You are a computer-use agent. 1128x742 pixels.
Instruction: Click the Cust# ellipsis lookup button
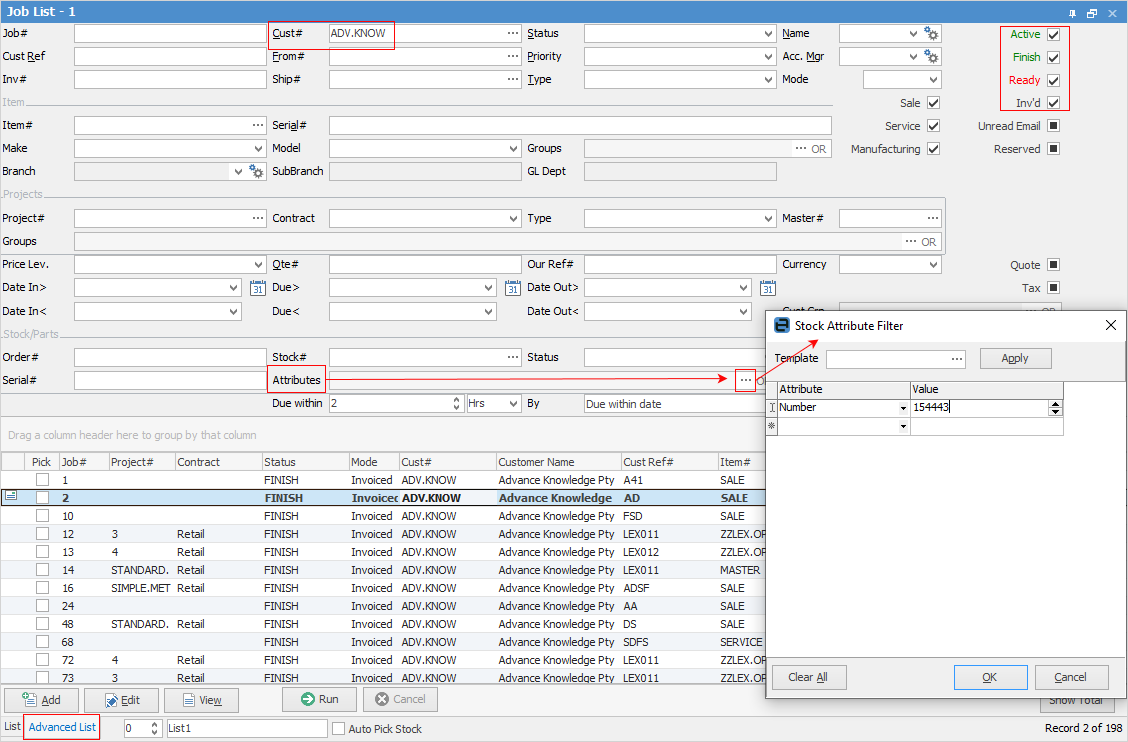[513, 34]
